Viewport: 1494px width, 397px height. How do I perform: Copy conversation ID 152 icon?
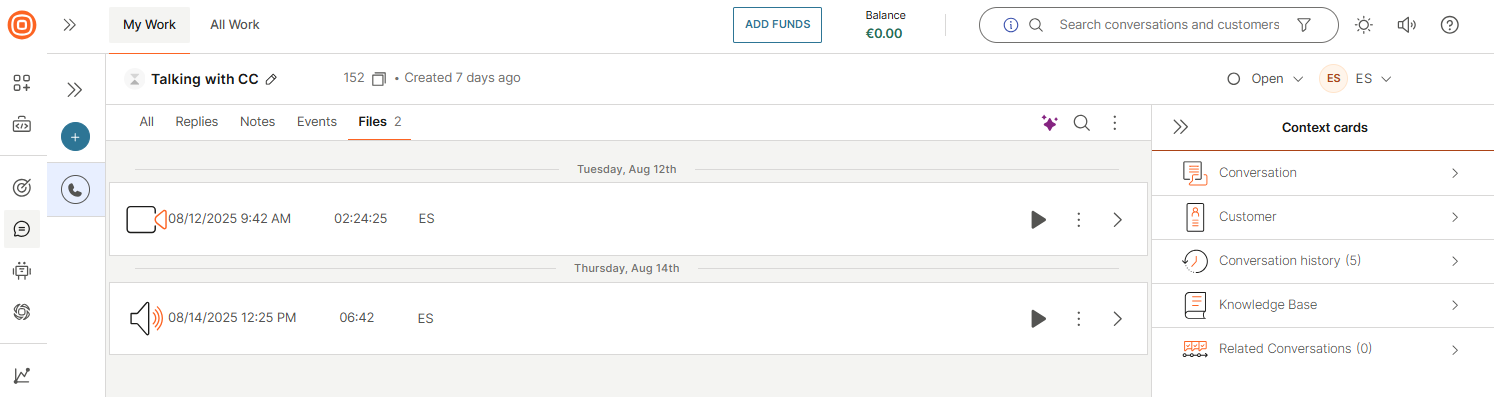[x=379, y=78]
